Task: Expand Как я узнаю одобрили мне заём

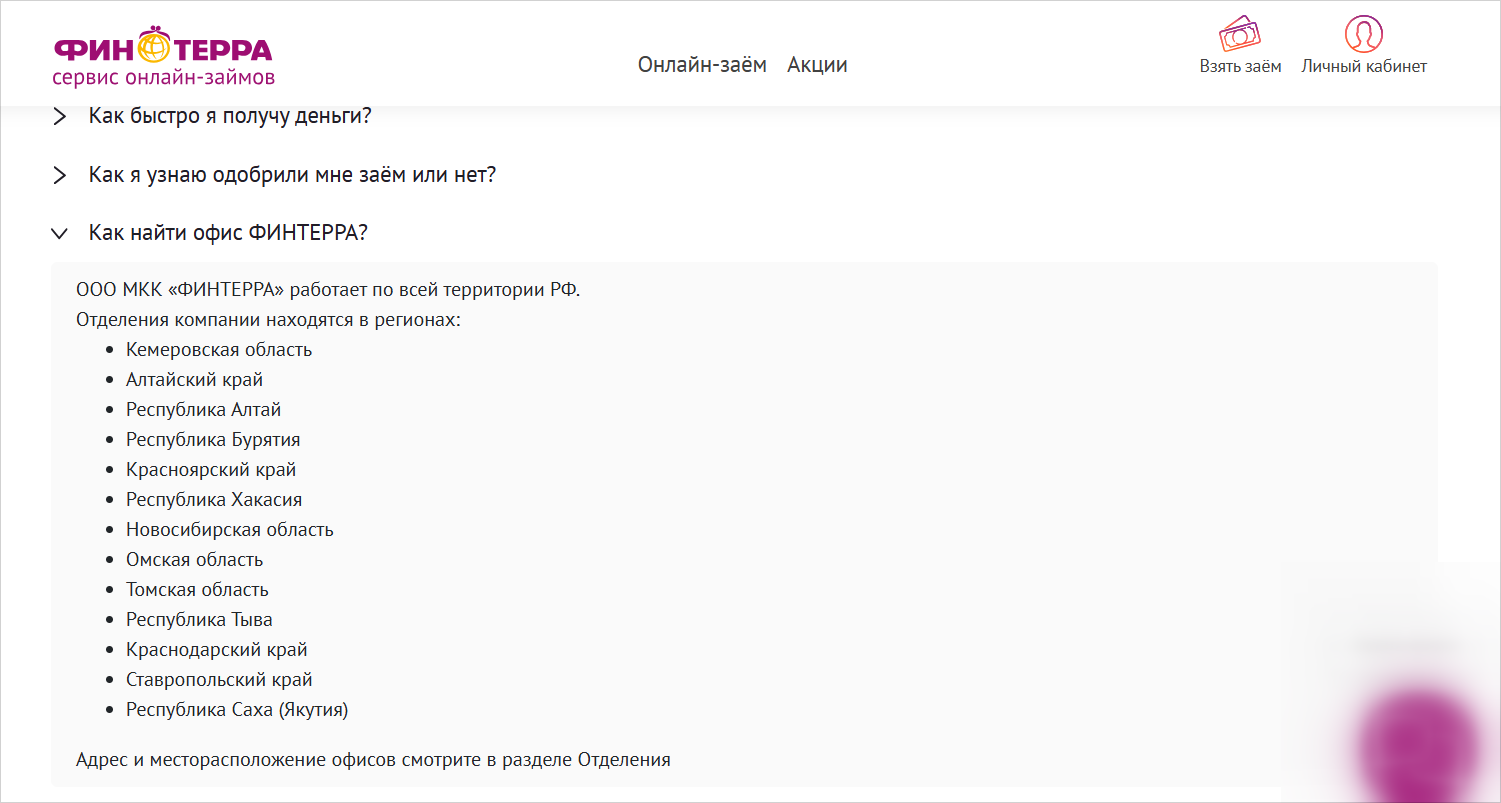Action: [292, 175]
